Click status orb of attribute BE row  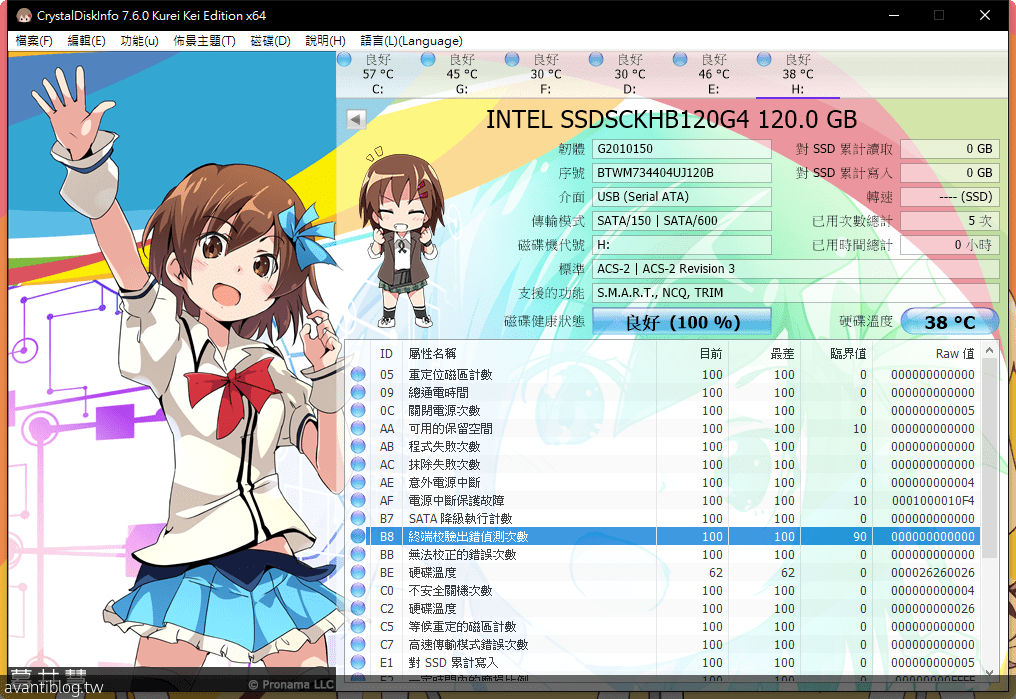point(358,573)
